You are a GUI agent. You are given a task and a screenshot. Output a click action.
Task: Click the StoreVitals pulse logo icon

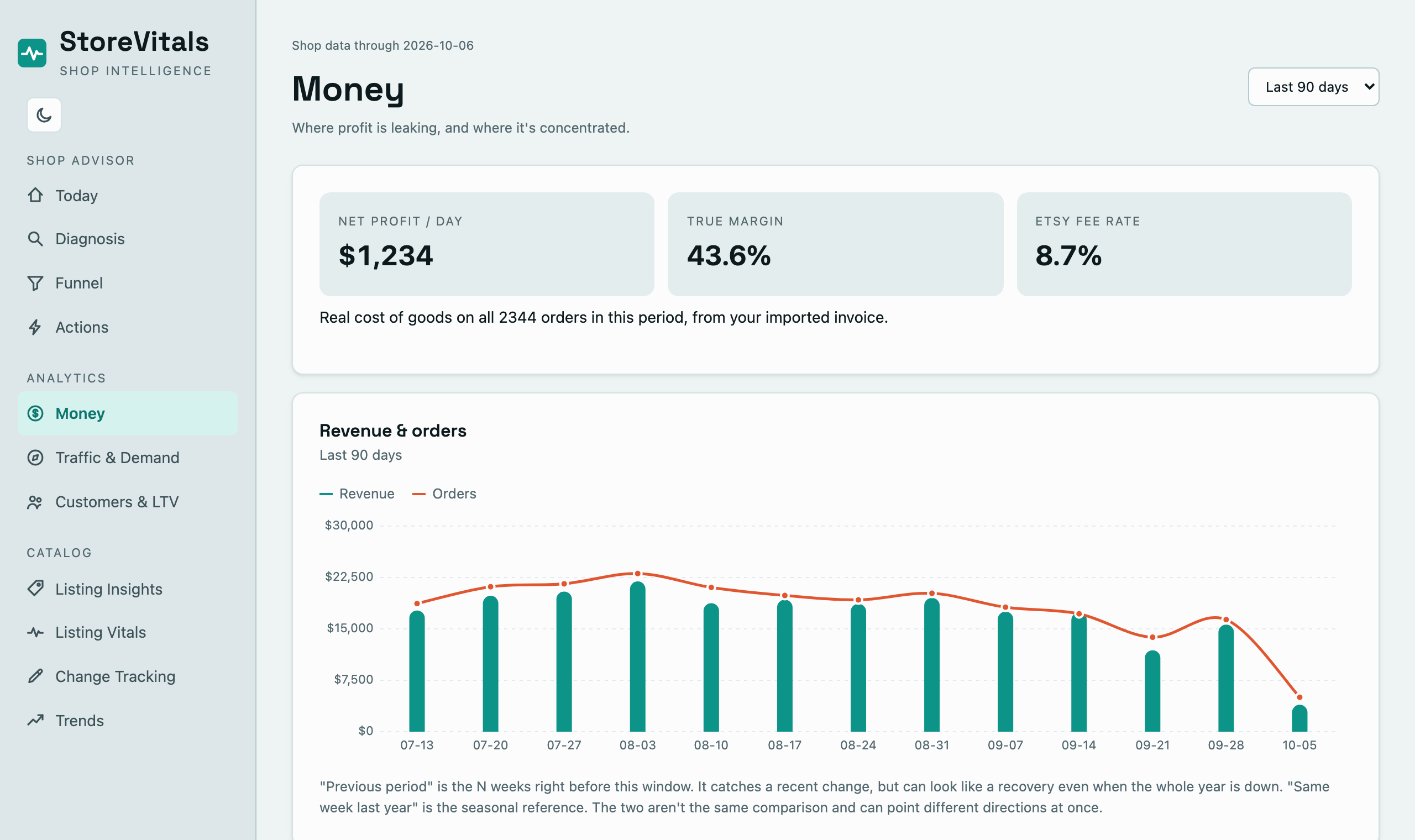(x=32, y=53)
